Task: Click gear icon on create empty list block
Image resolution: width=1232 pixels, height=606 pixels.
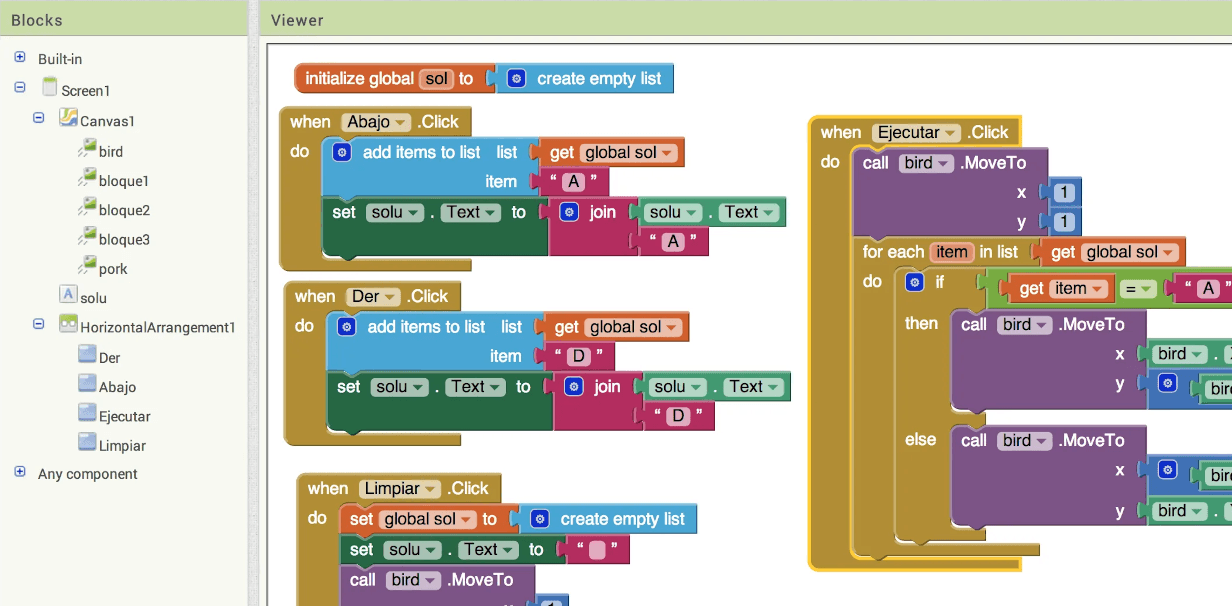Action: click(x=516, y=78)
